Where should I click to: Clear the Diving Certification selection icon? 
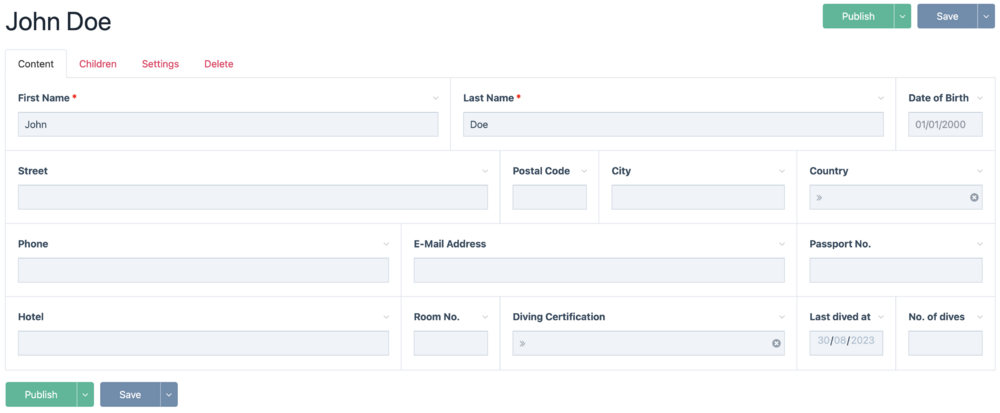[x=776, y=344]
